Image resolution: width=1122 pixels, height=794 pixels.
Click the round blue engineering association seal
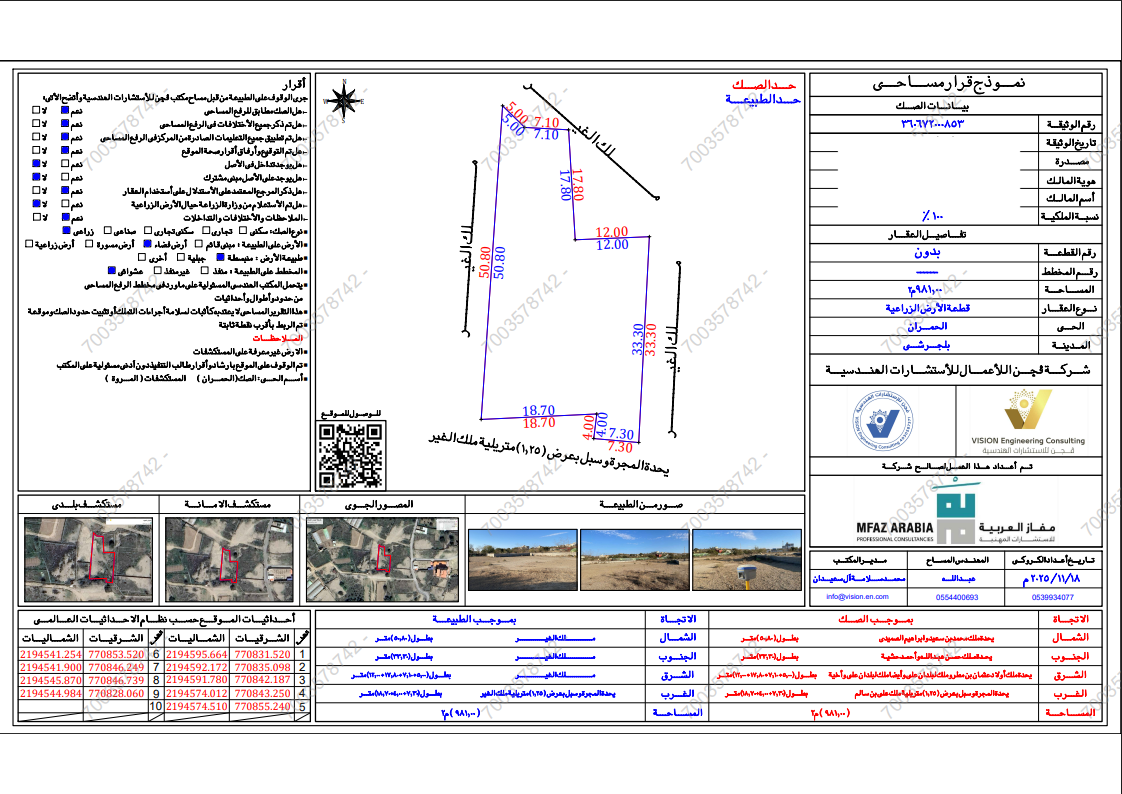[x=885, y=420]
